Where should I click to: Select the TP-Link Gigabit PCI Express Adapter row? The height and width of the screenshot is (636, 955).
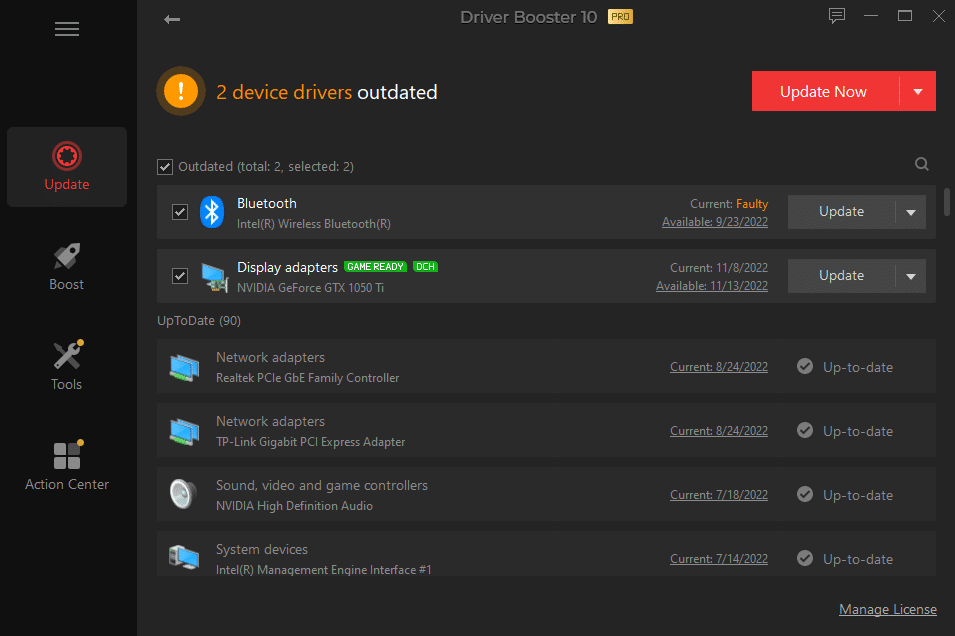(x=546, y=431)
